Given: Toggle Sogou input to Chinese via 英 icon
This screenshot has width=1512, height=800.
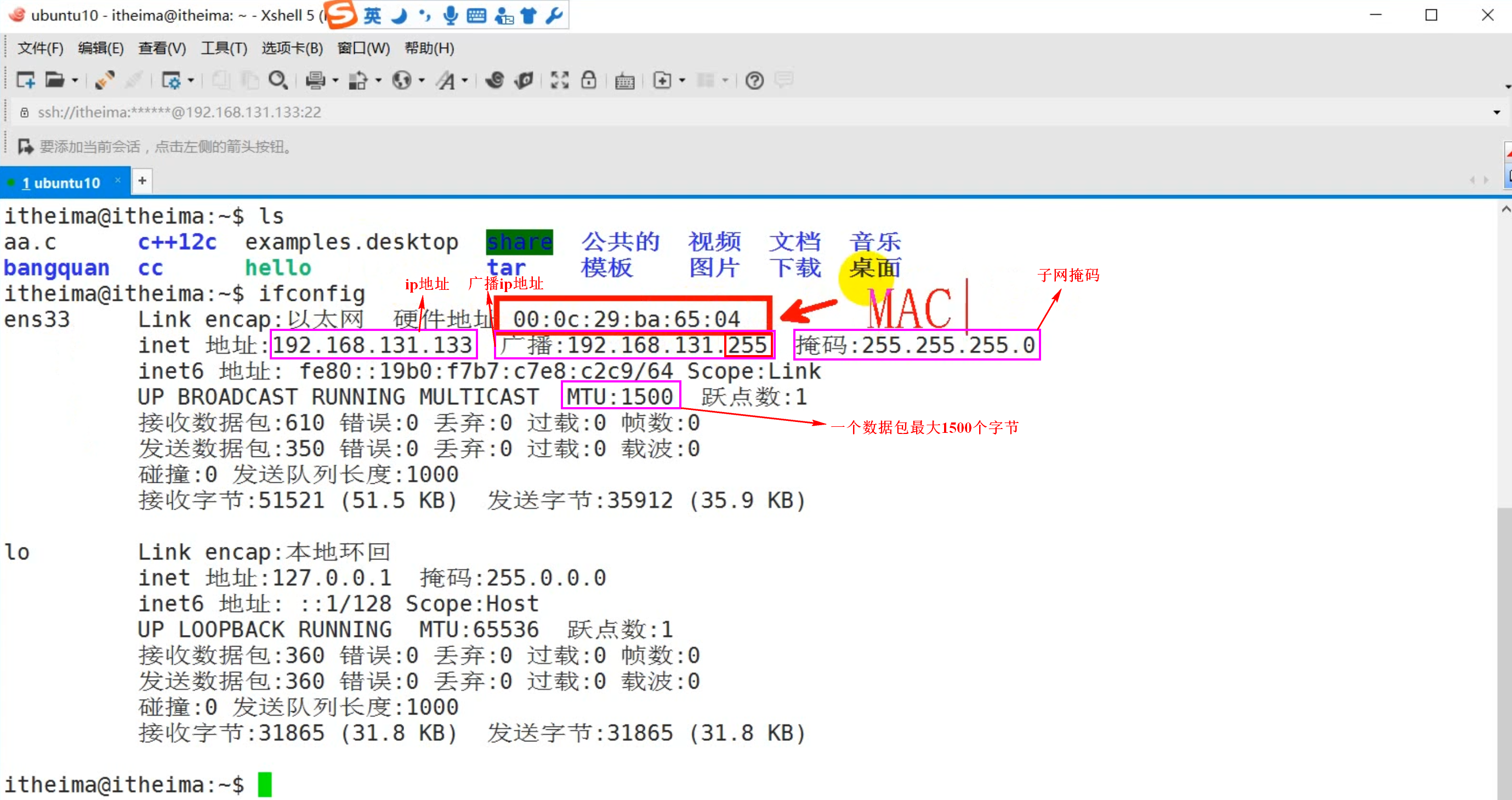Looking at the screenshot, I should point(372,15).
